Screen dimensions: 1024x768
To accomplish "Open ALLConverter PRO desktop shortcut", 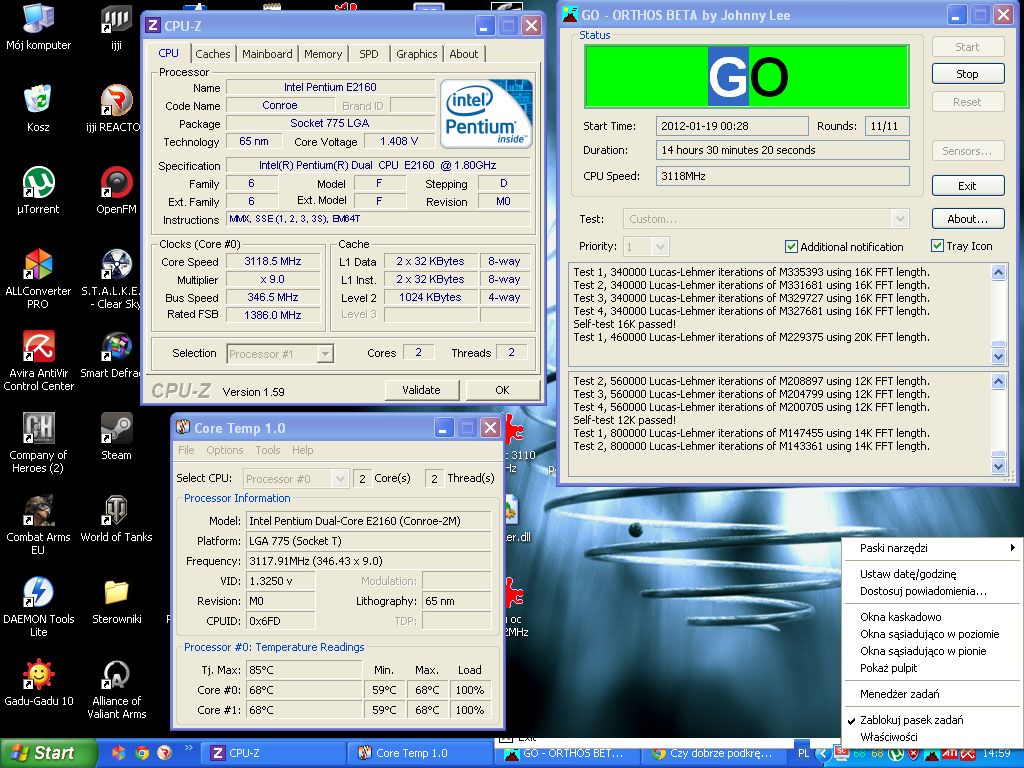I will [38, 264].
